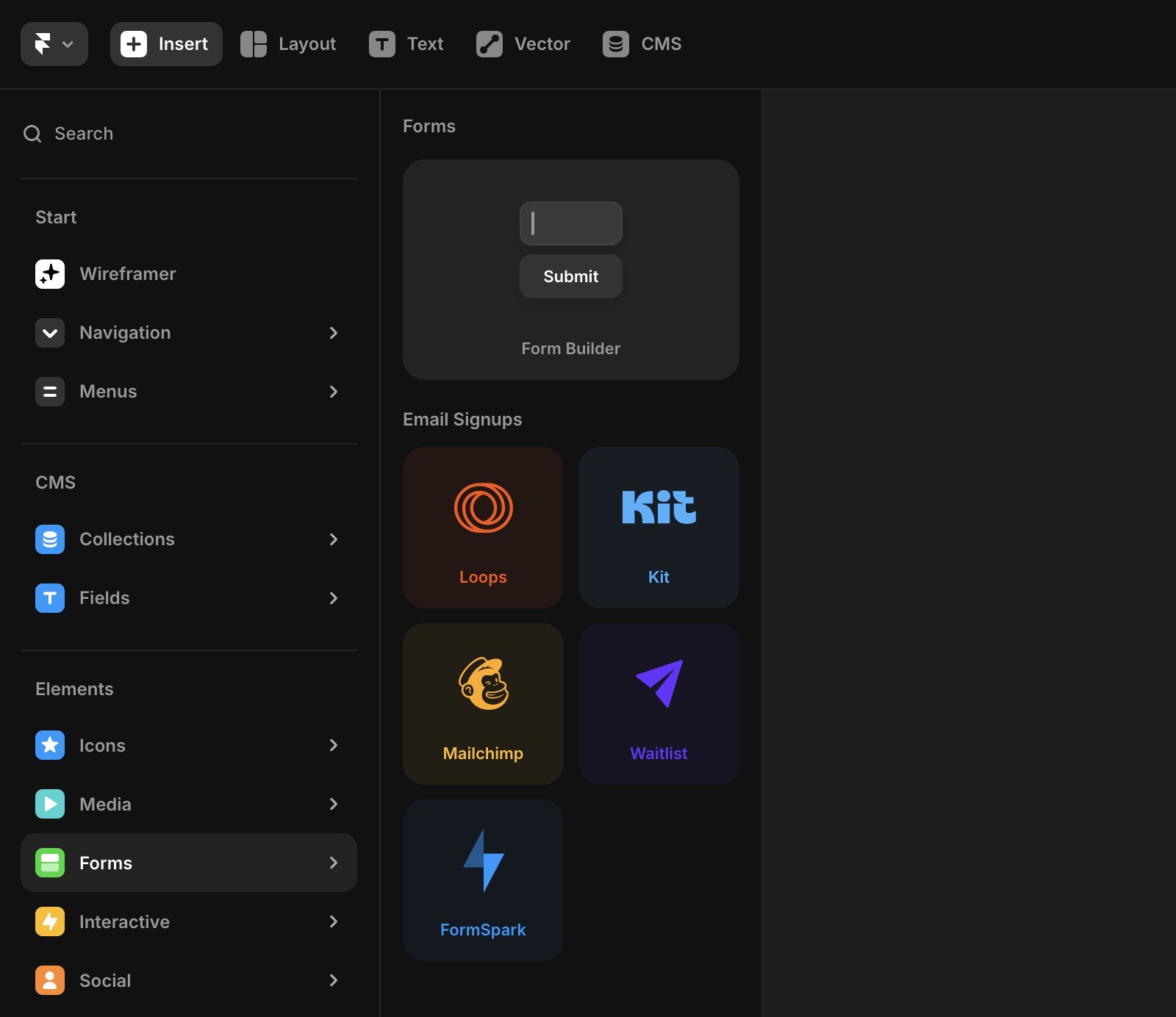1176x1017 pixels.
Task: Expand the Interactive row chevron
Action: coord(334,921)
